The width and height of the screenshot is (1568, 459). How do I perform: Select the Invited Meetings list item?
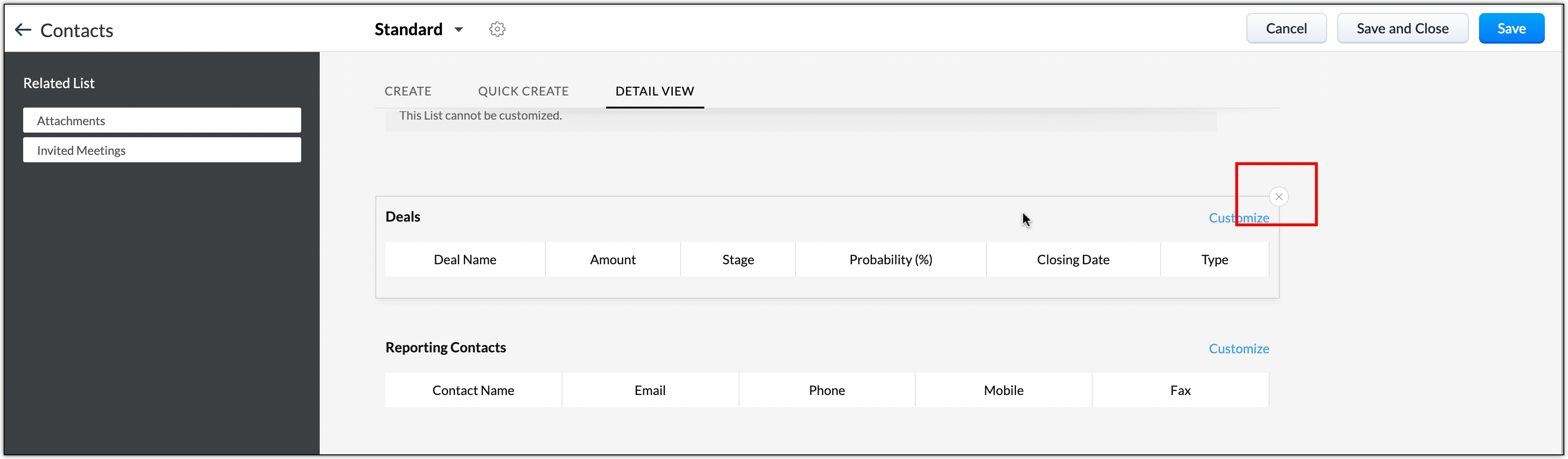pyautogui.click(x=162, y=150)
